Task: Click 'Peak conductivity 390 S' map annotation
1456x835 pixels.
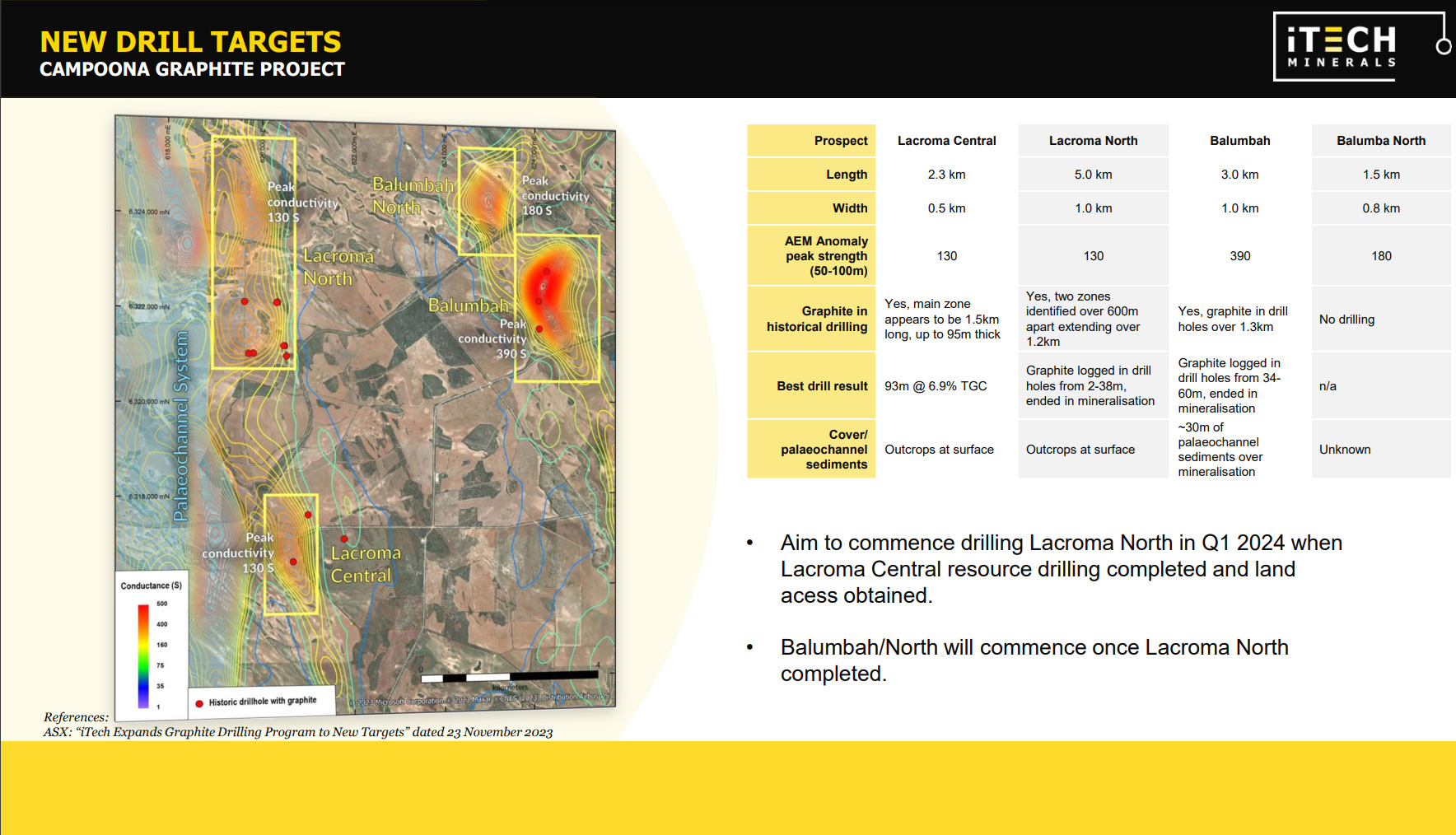Action: click(x=492, y=338)
